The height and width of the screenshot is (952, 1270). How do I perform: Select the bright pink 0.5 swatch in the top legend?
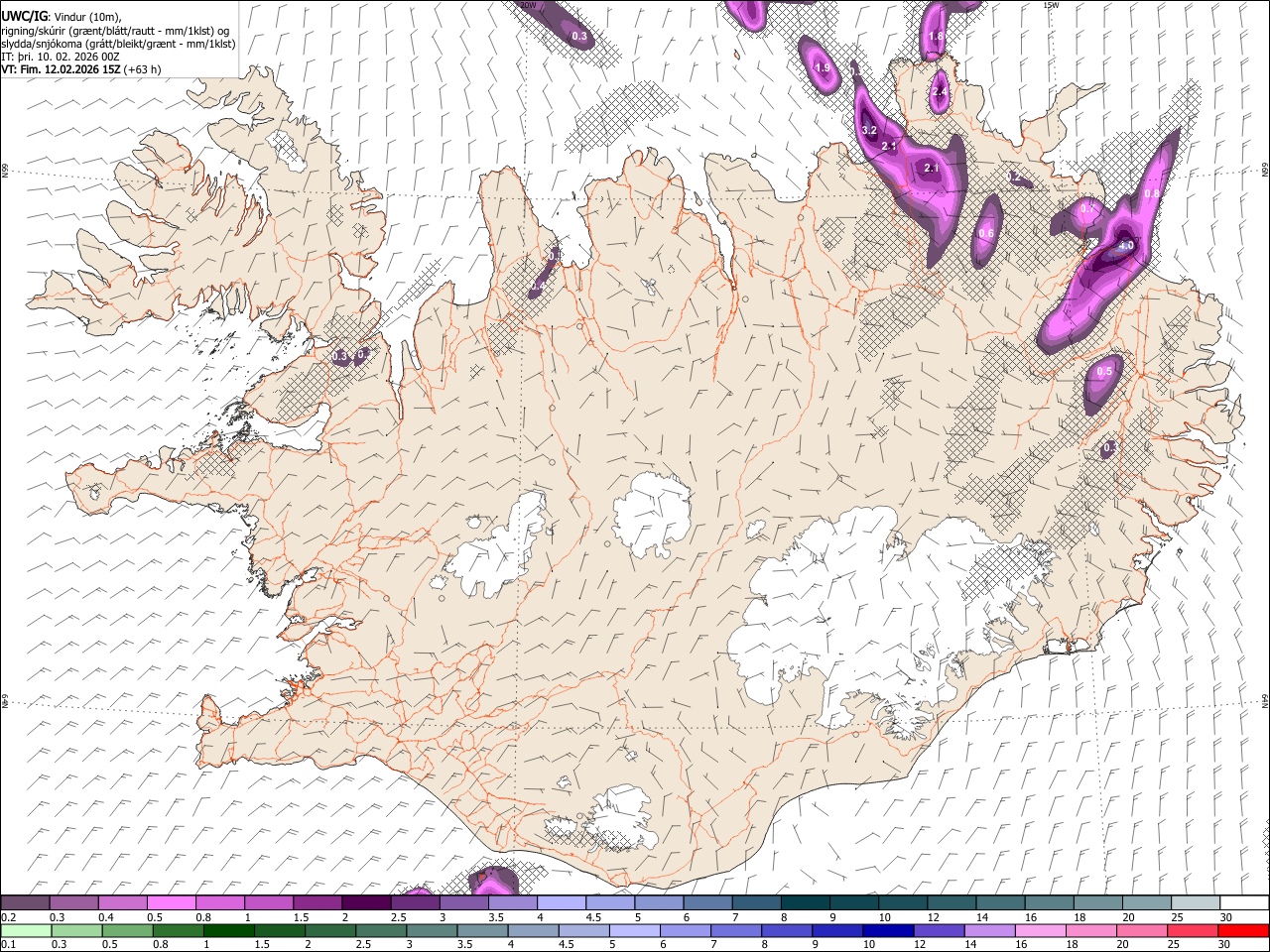tap(171, 902)
